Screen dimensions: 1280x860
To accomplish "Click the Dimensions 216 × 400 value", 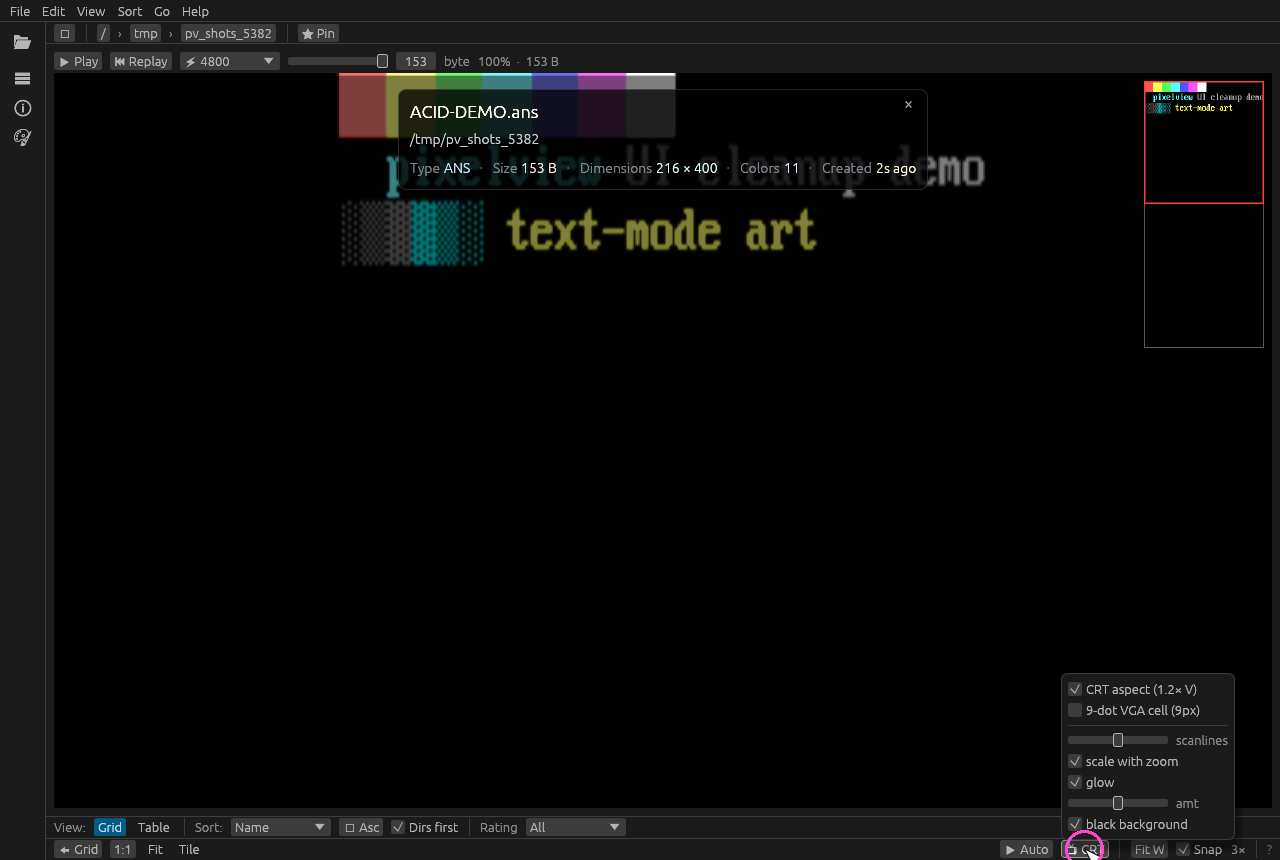I will coord(687,168).
